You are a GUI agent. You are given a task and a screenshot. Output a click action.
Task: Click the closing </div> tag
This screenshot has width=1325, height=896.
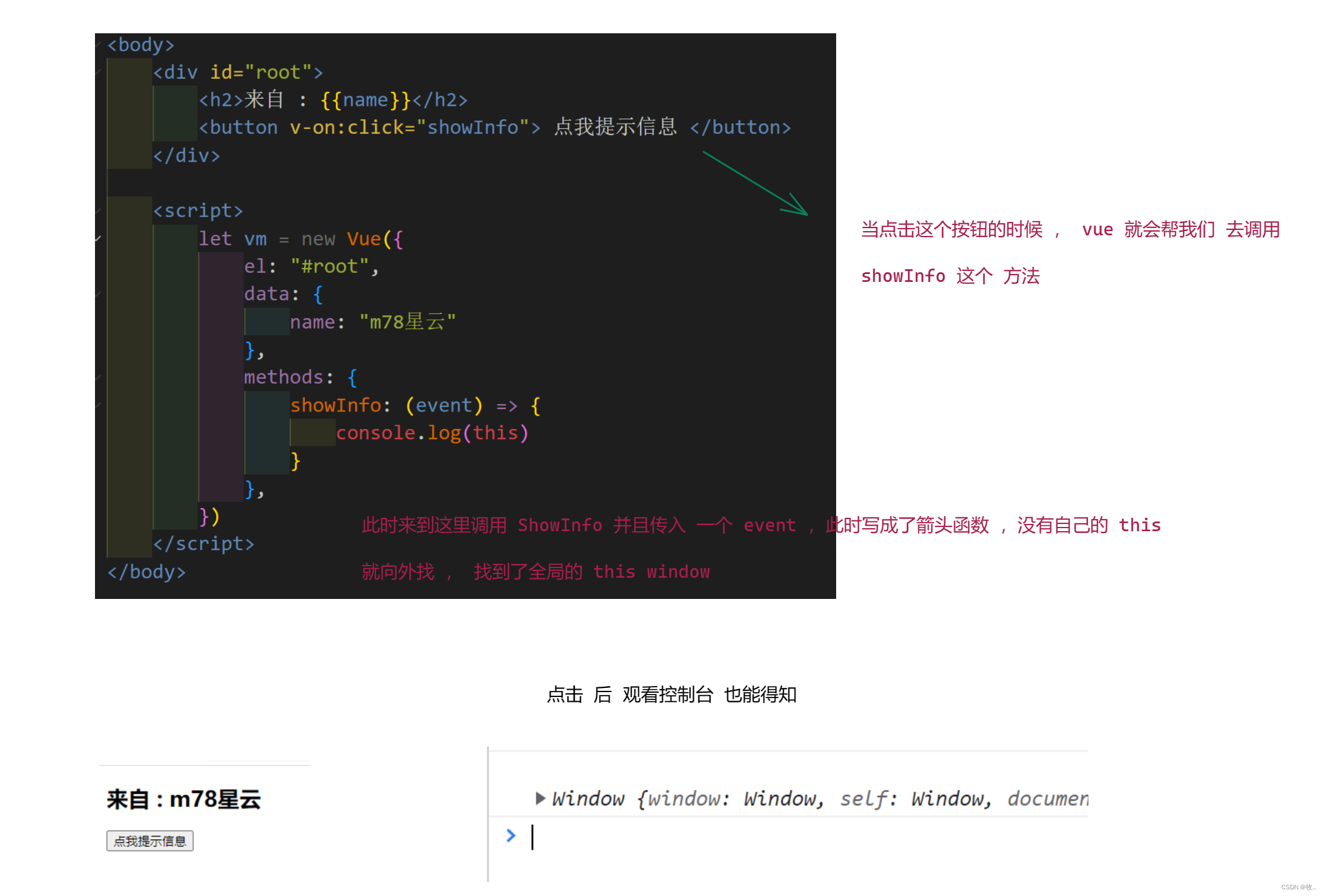click(x=186, y=155)
